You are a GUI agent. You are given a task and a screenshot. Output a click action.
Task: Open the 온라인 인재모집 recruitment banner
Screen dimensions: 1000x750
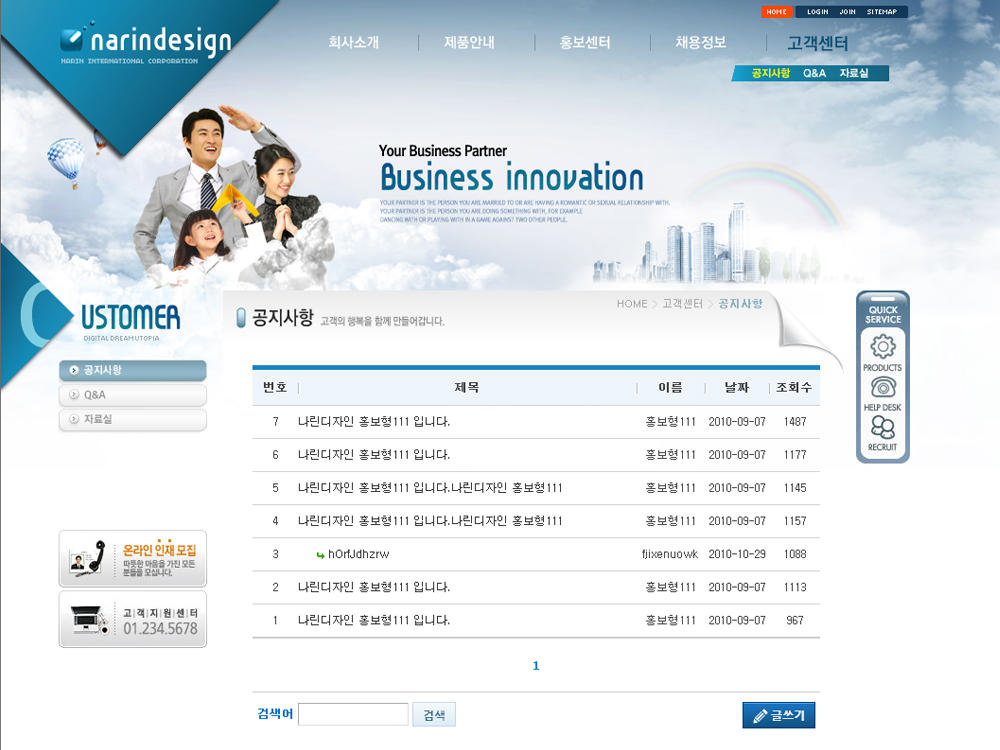tap(133, 558)
